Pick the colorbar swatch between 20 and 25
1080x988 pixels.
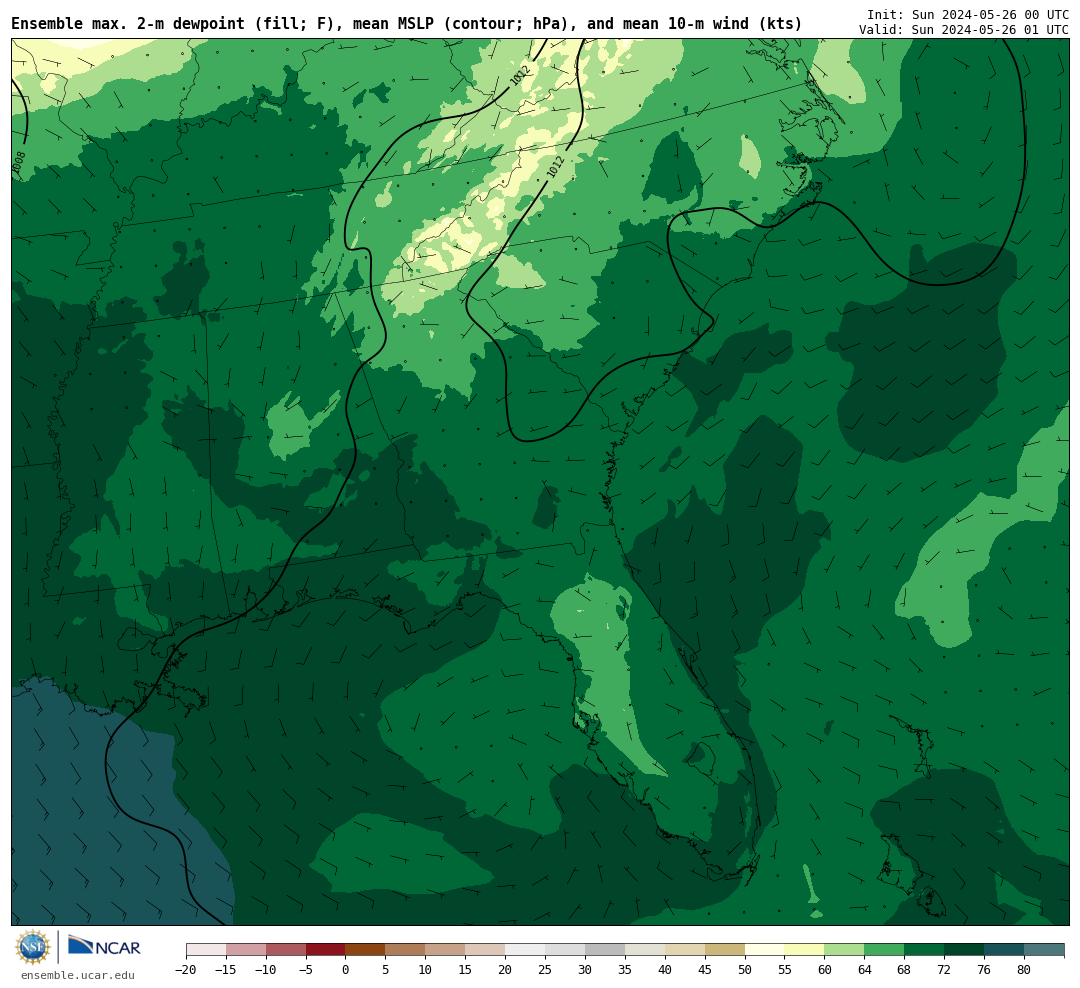[x=526, y=950]
